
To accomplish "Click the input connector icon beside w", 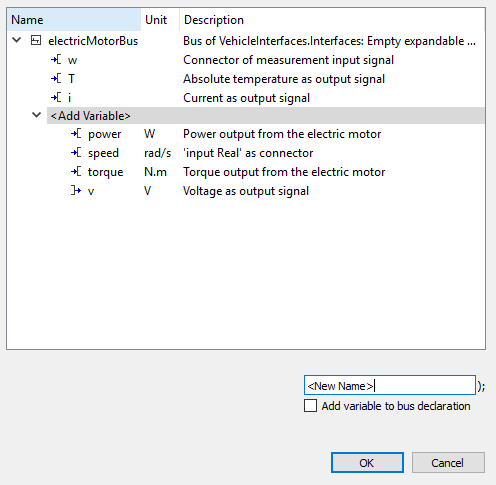I will pyautogui.click(x=56, y=60).
